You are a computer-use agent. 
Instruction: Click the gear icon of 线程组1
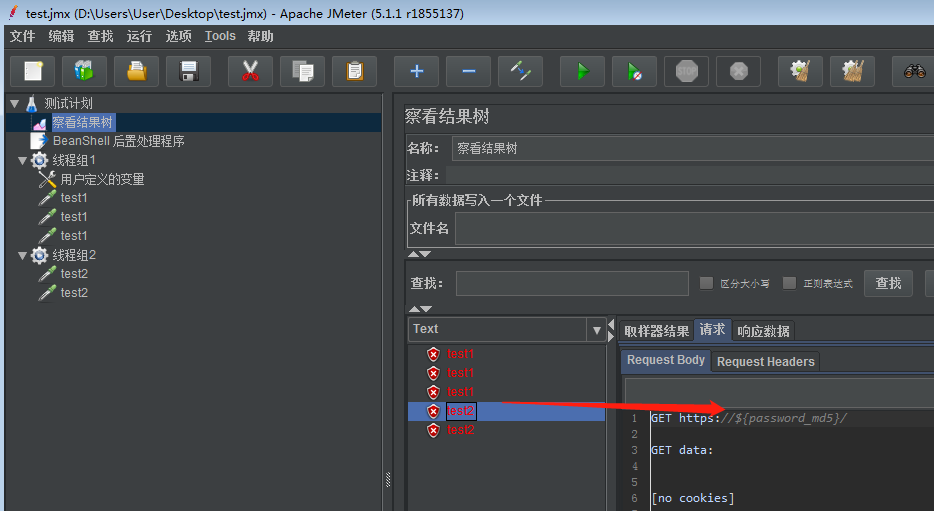coord(39,160)
